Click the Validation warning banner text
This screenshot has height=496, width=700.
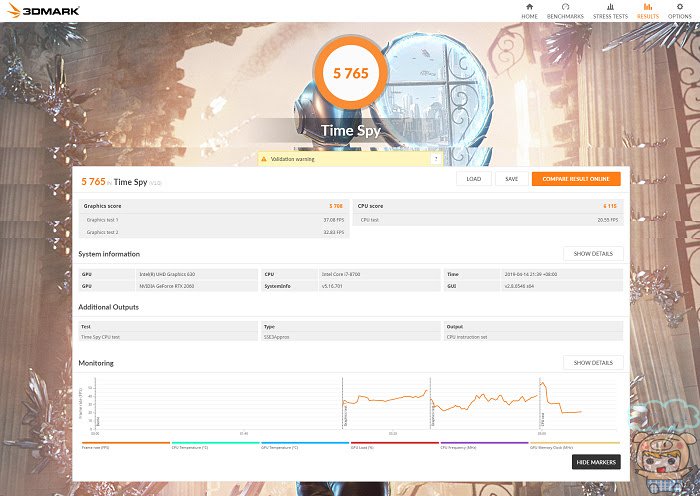pyautogui.click(x=292, y=159)
